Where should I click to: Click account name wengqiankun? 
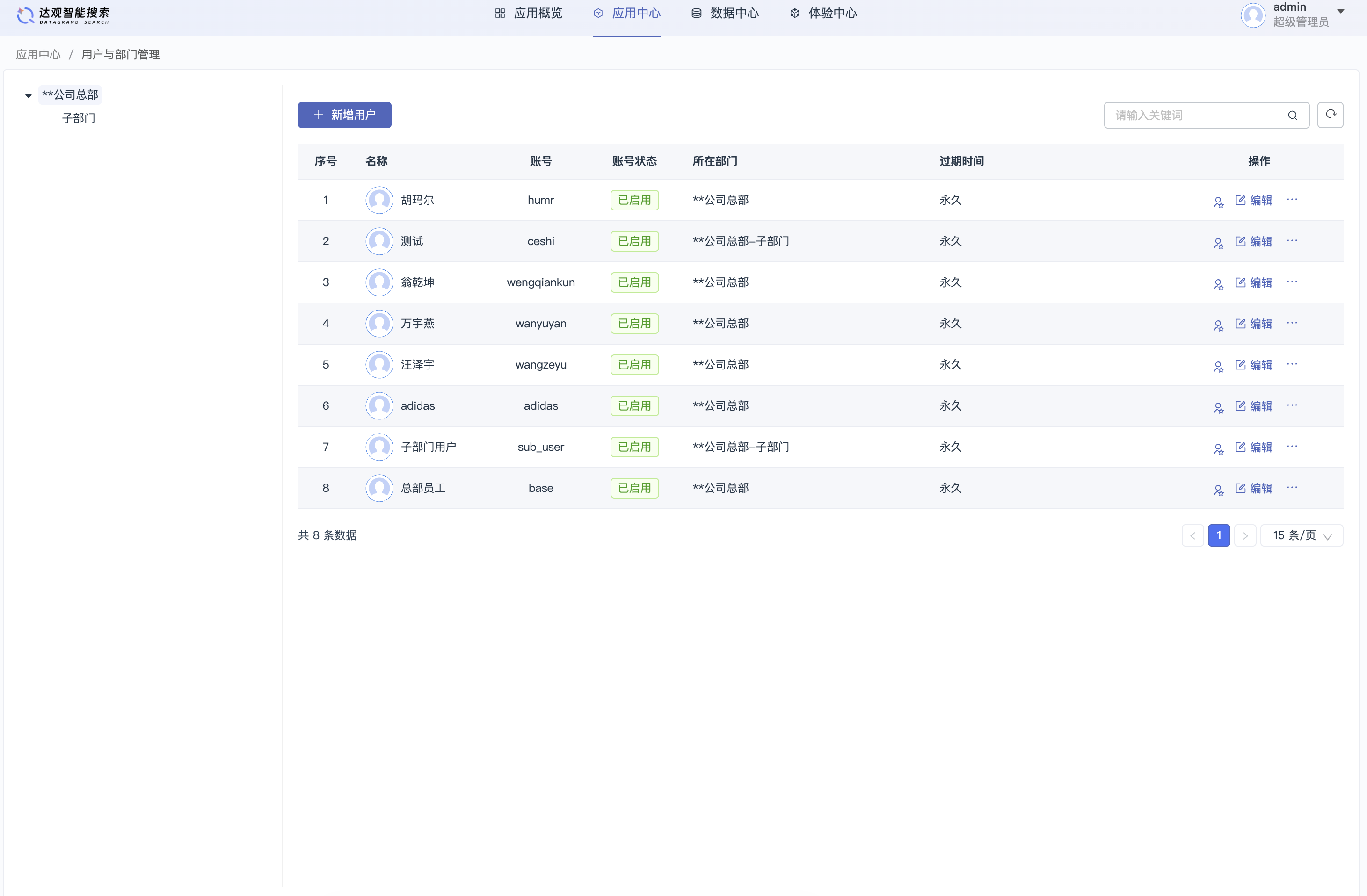[x=540, y=282]
